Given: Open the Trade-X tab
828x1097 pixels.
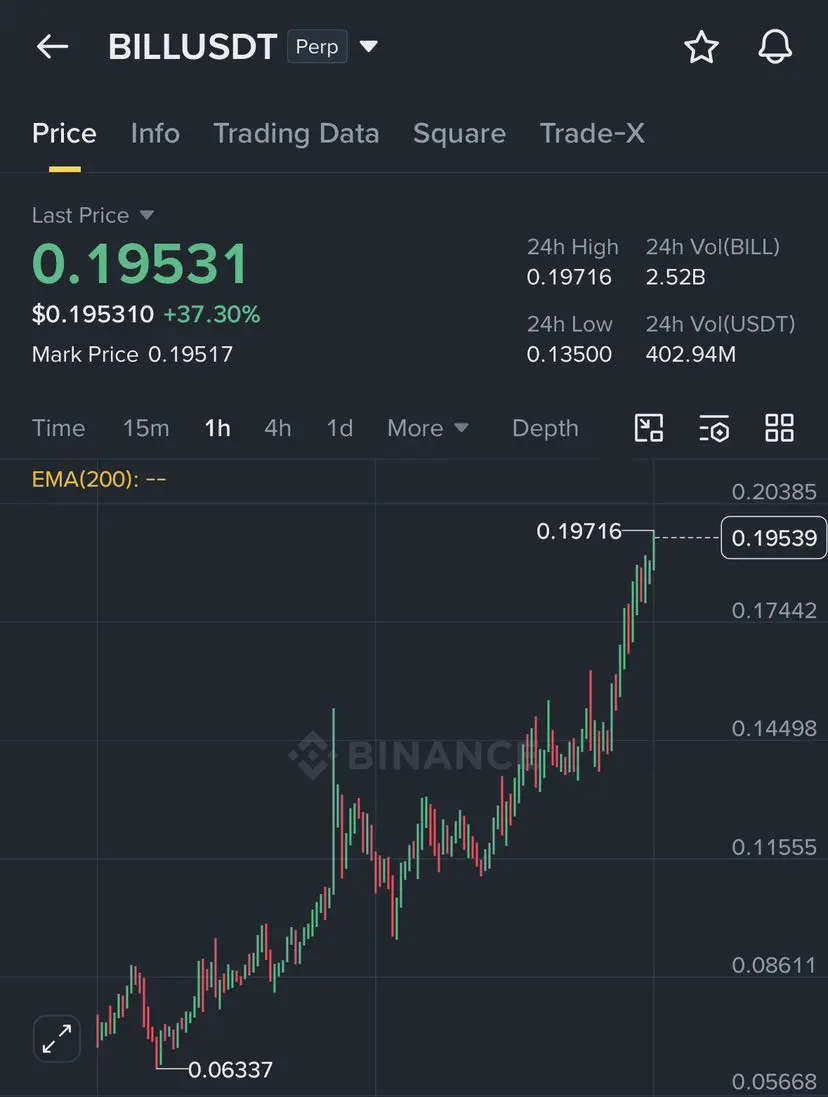Looking at the screenshot, I should click(x=592, y=133).
